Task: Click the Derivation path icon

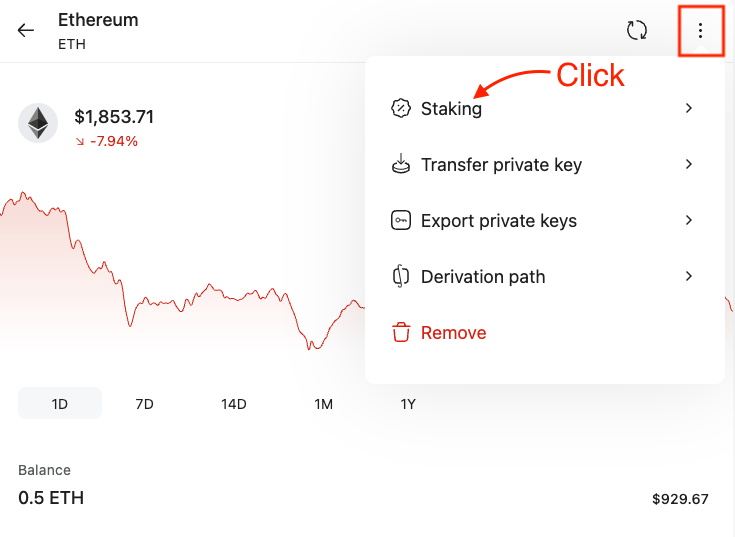Action: tap(401, 276)
